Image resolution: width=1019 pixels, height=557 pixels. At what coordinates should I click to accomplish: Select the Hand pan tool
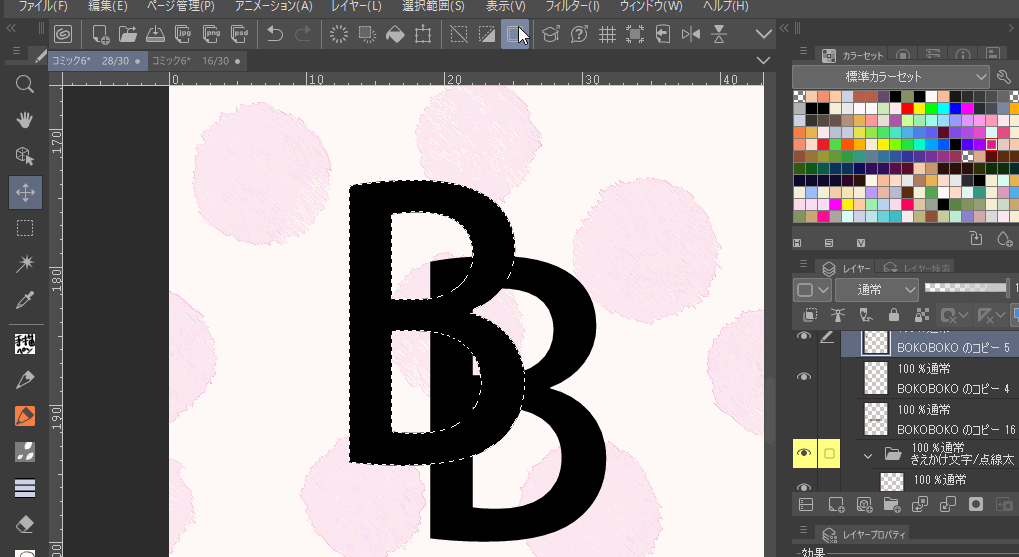click(x=25, y=120)
